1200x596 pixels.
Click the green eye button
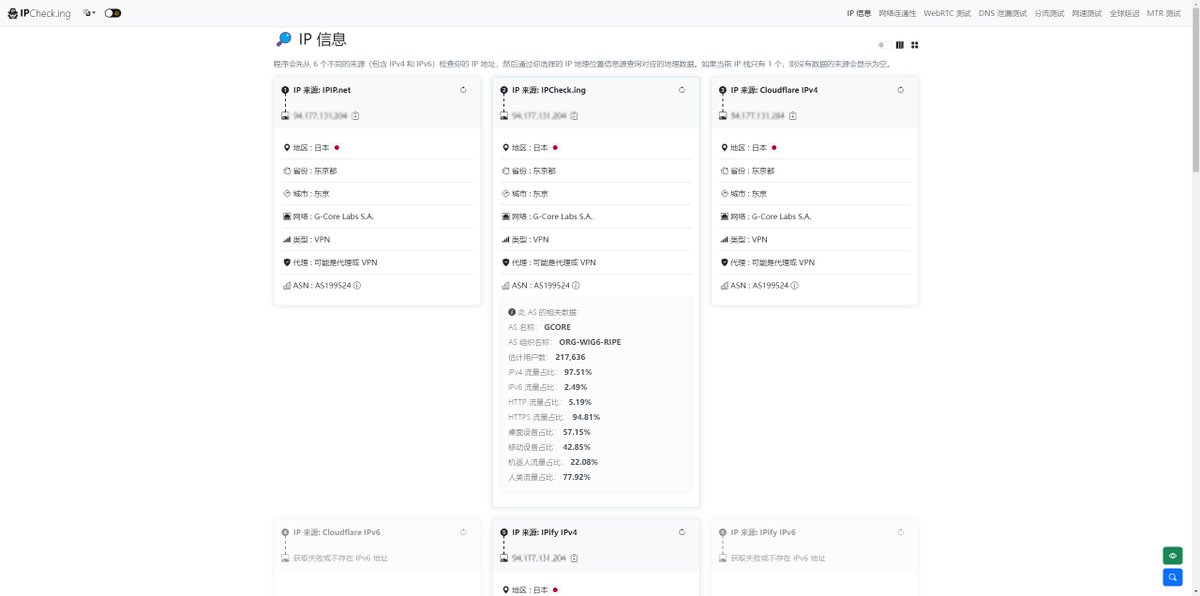pos(1172,556)
